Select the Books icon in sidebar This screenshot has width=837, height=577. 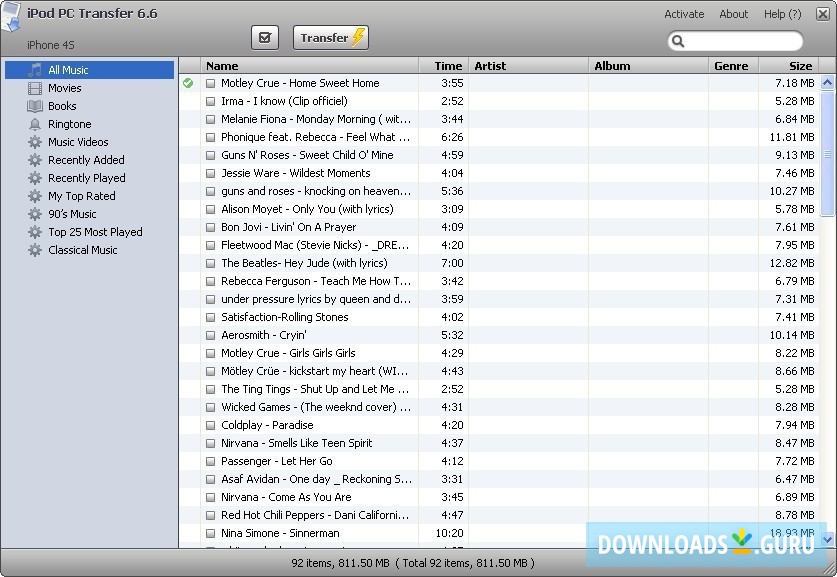click(x=35, y=106)
